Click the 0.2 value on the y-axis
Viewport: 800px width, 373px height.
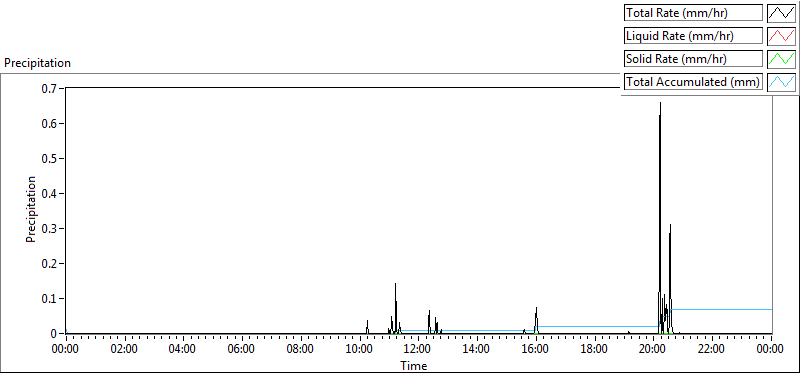pyautogui.click(x=50, y=264)
